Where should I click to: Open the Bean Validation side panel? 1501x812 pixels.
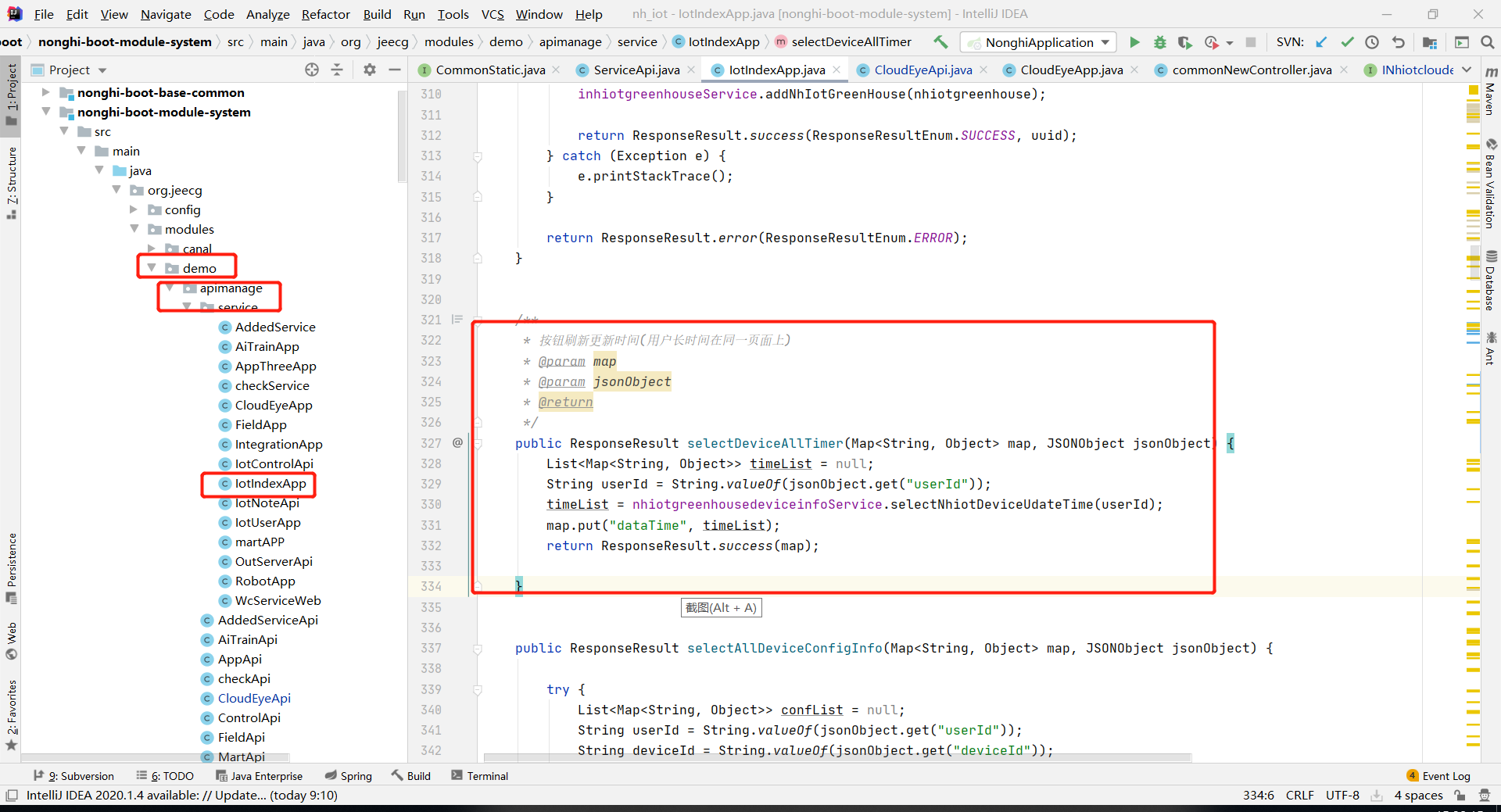[1491, 184]
